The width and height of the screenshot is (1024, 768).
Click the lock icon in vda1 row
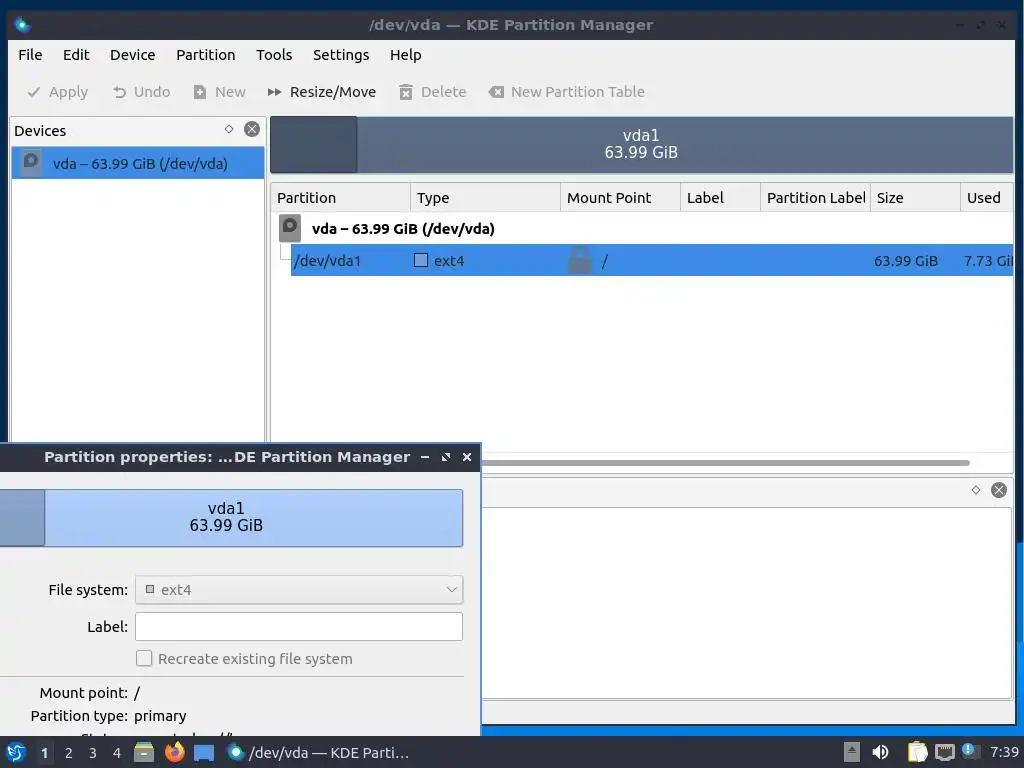(580, 260)
